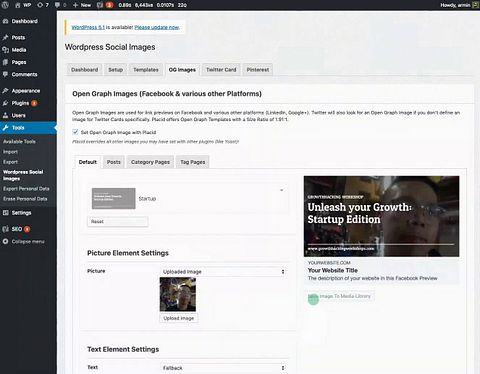Image resolution: width=480 pixels, height=374 pixels.
Task: Click the WordPress 5.1 link
Action: tap(88, 27)
